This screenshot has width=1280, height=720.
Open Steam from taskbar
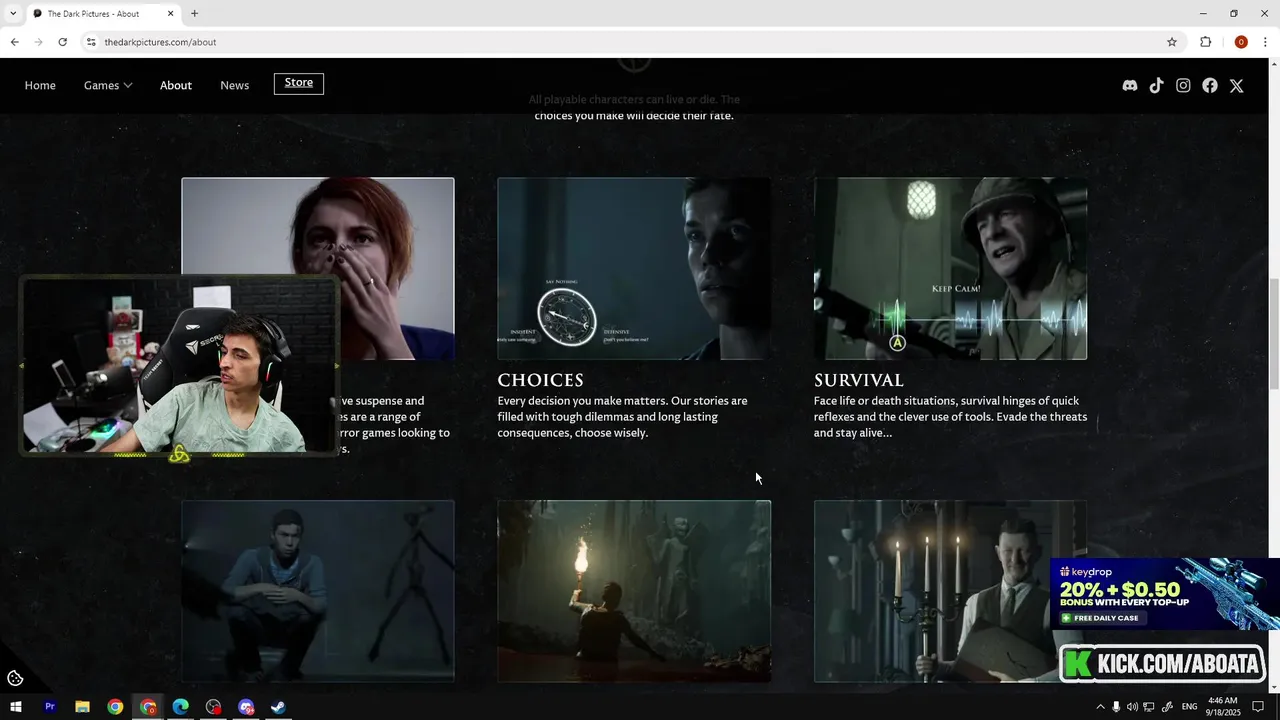(x=279, y=707)
